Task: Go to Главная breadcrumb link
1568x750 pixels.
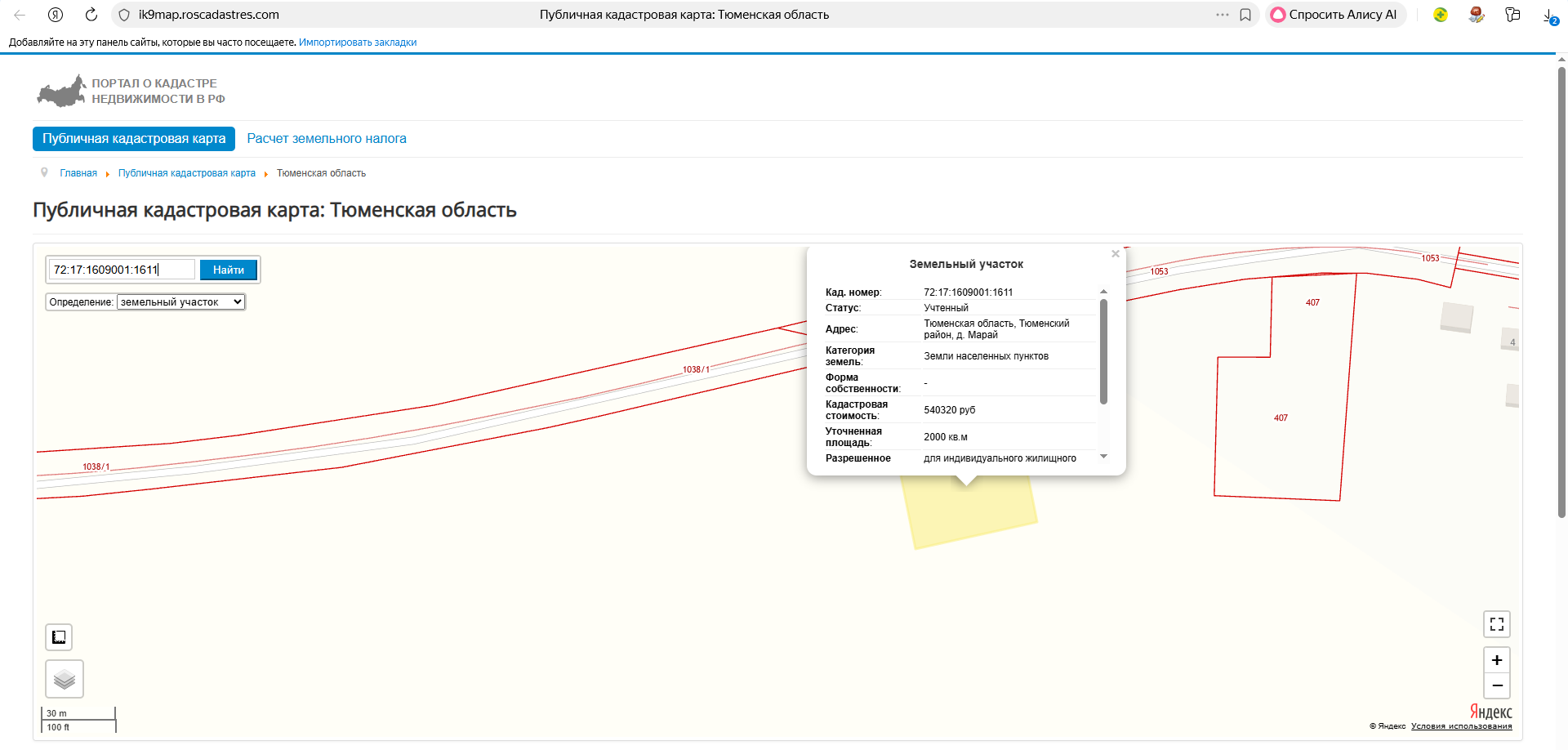Action: tap(78, 173)
